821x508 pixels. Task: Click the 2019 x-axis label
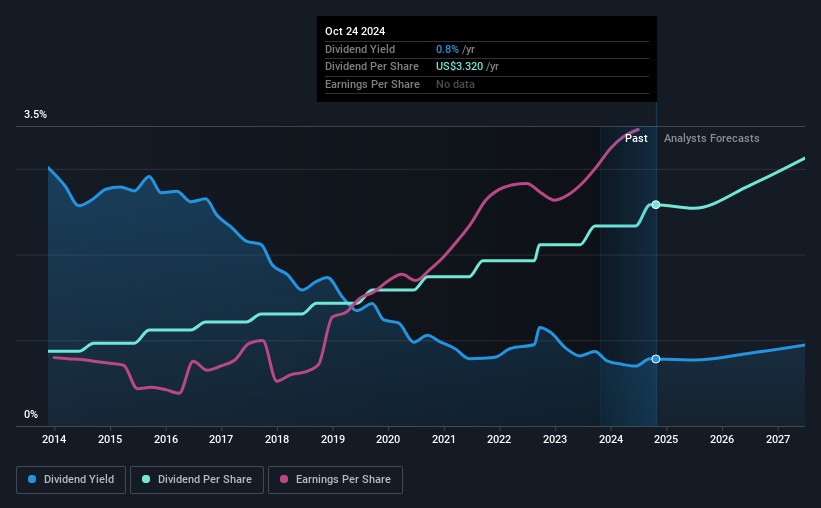coord(333,439)
